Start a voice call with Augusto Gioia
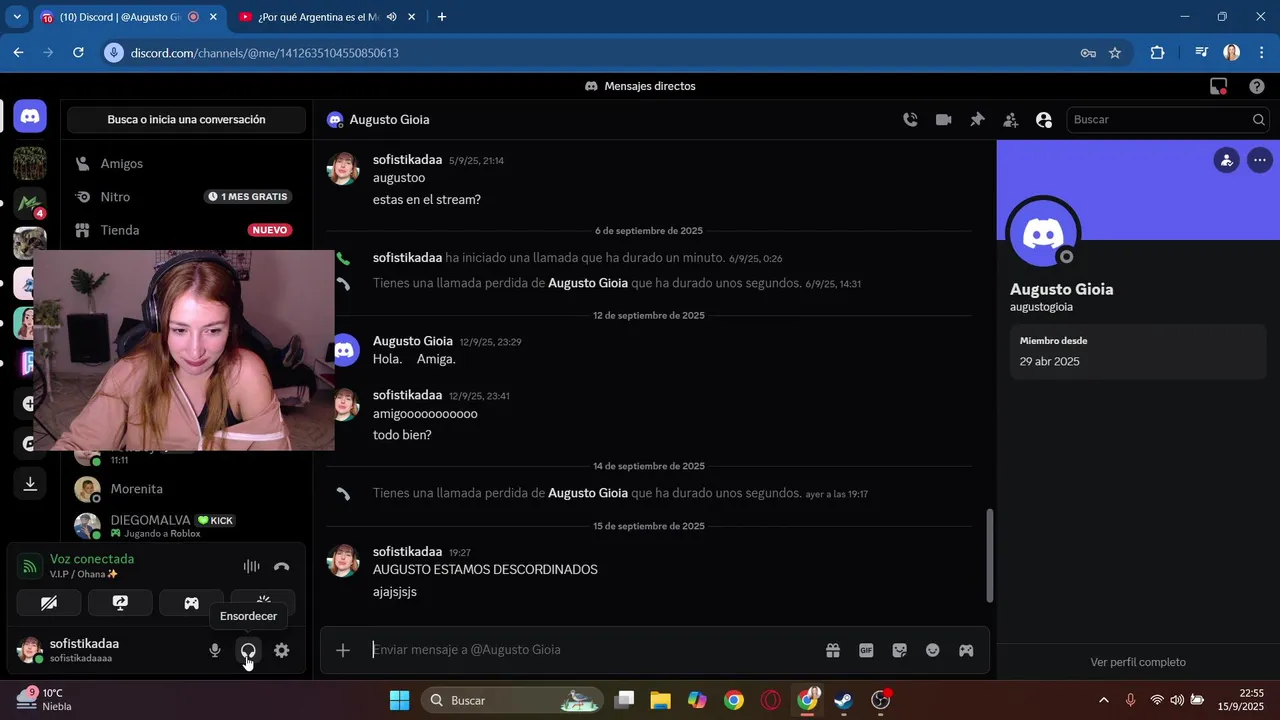The image size is (1280, 720). click(x=910, y=120)
